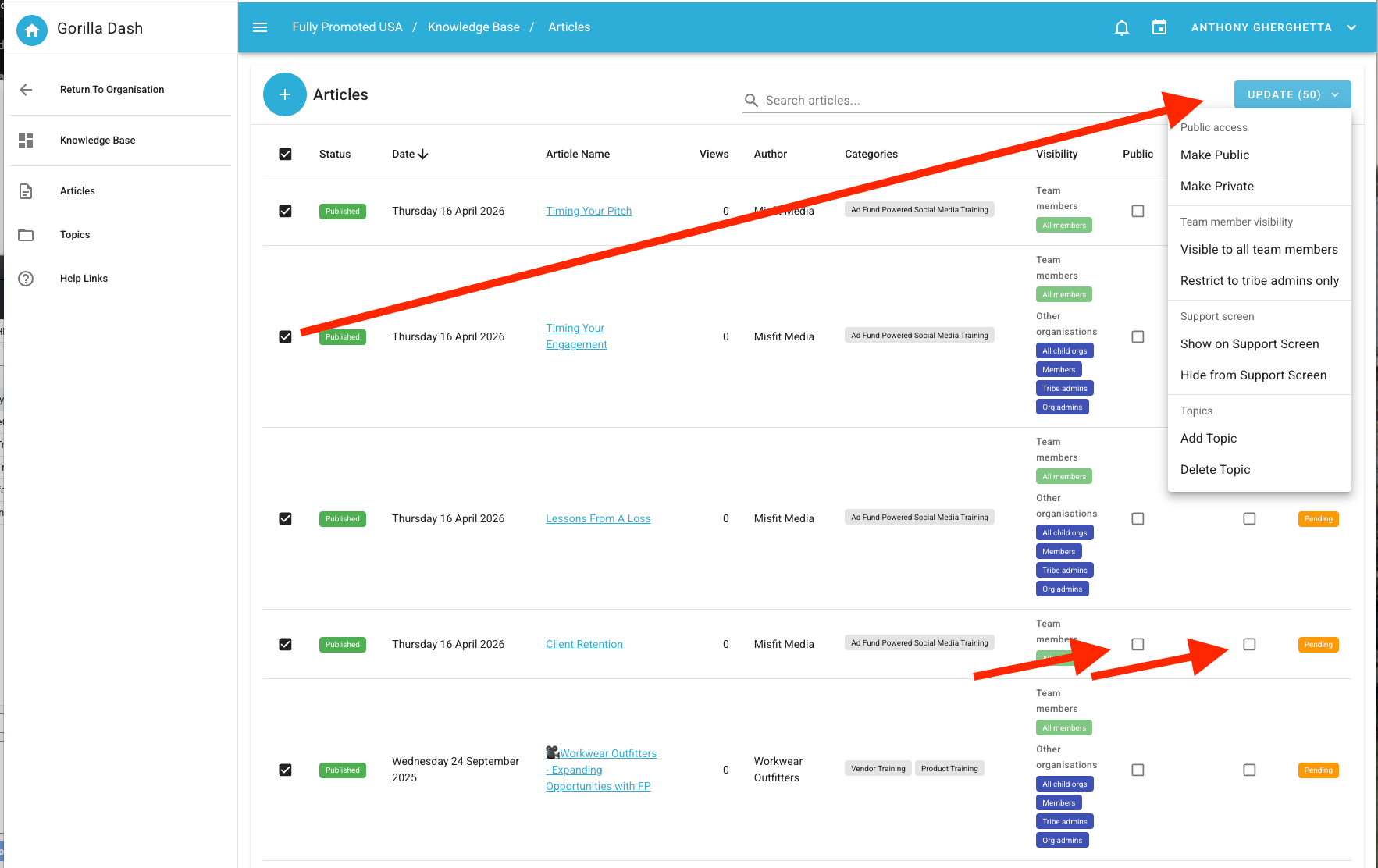Viewport: 1378px width, 868px height.
Task: Open the Client Retention article link
Action: coord(584,645)
